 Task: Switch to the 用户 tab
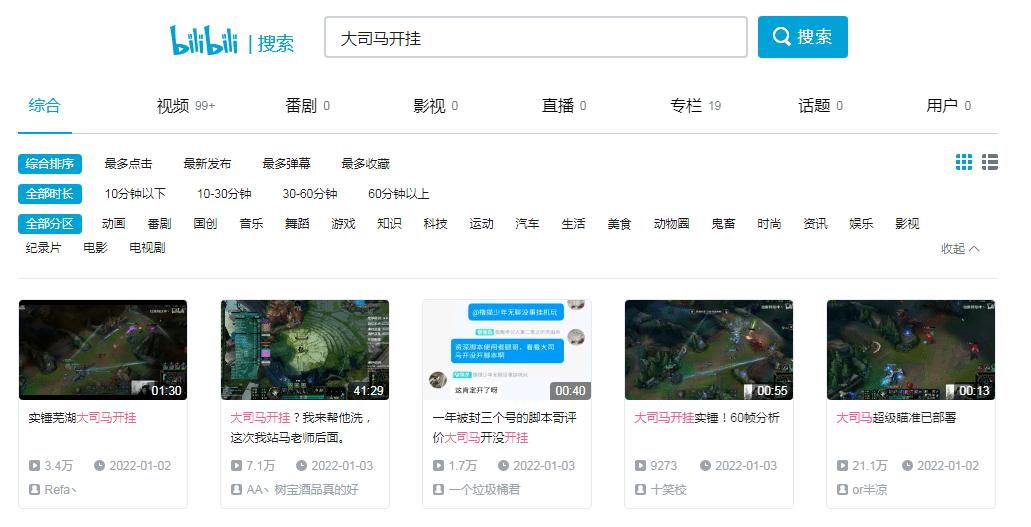pyautogui.click(x=948, y=106)
